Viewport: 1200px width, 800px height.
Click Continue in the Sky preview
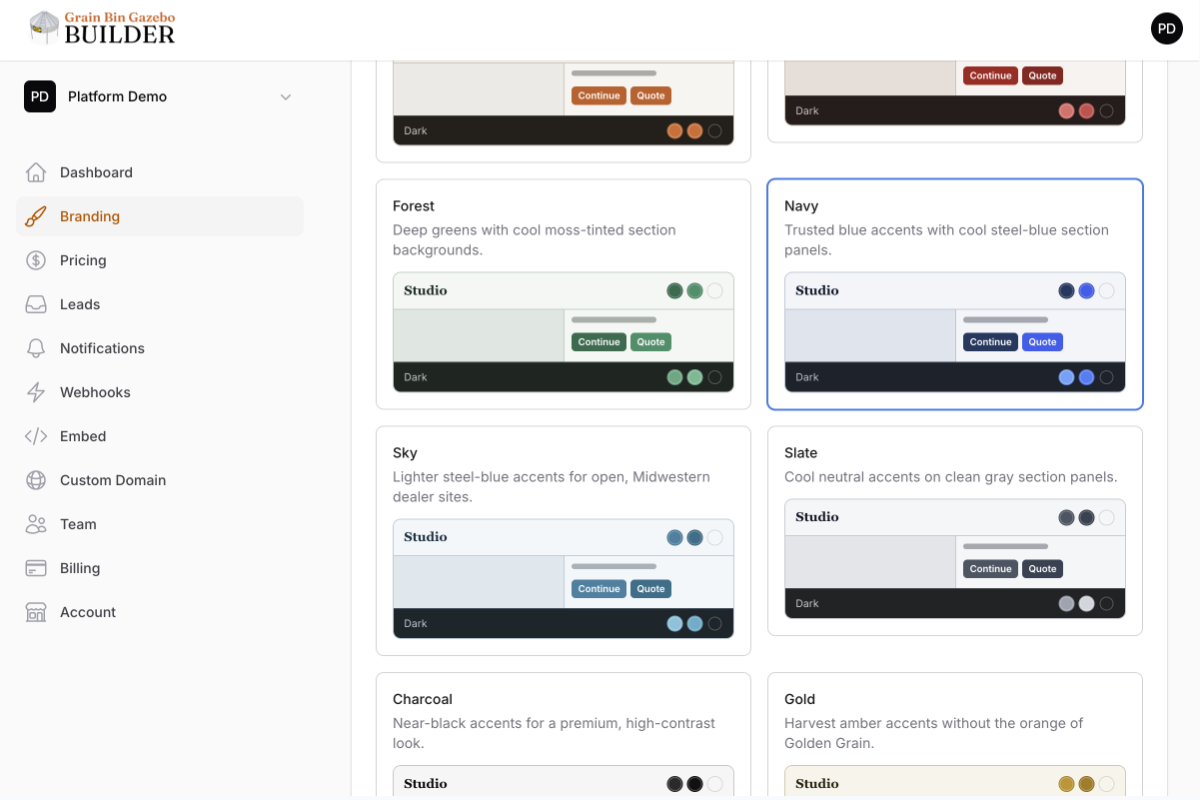click(599, 589)
